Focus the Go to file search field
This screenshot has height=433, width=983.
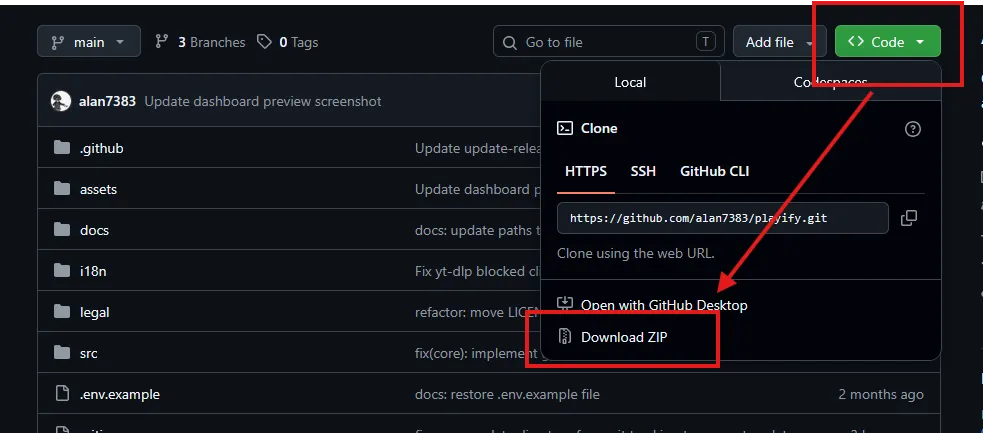tap(609, 42)
